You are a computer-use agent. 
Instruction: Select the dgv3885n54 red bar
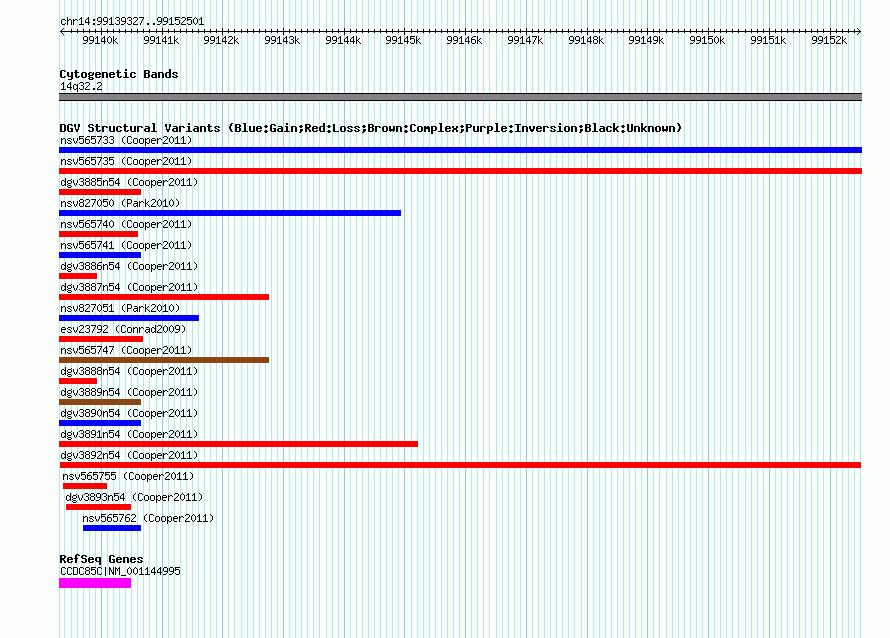click(x=100, y=192)
